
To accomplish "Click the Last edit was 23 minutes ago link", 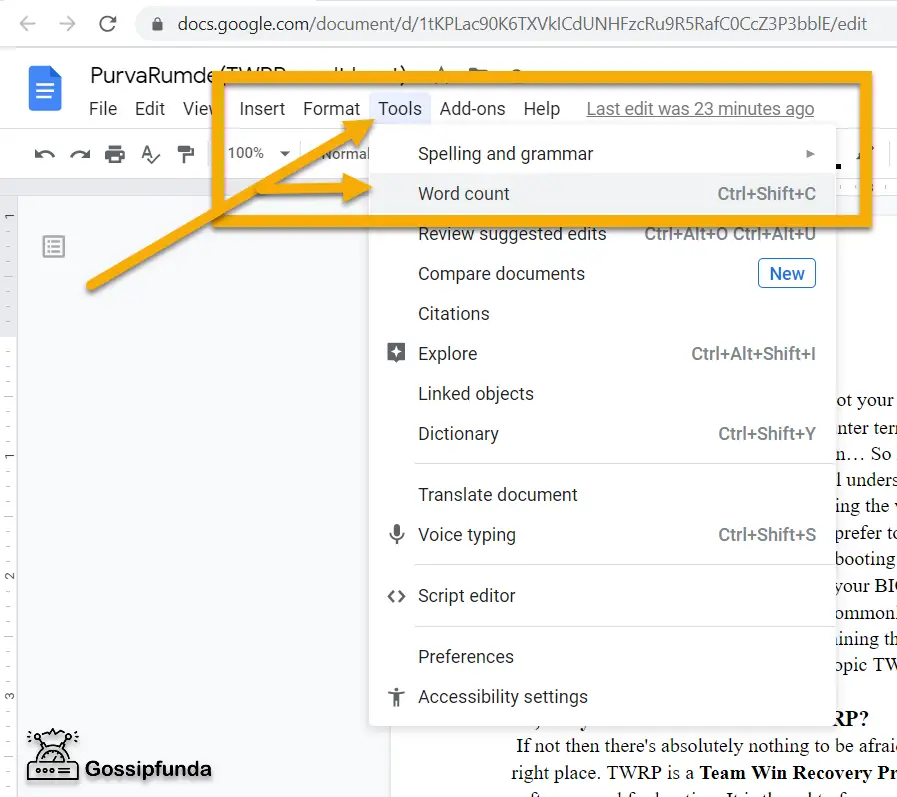I will [700, 109].
